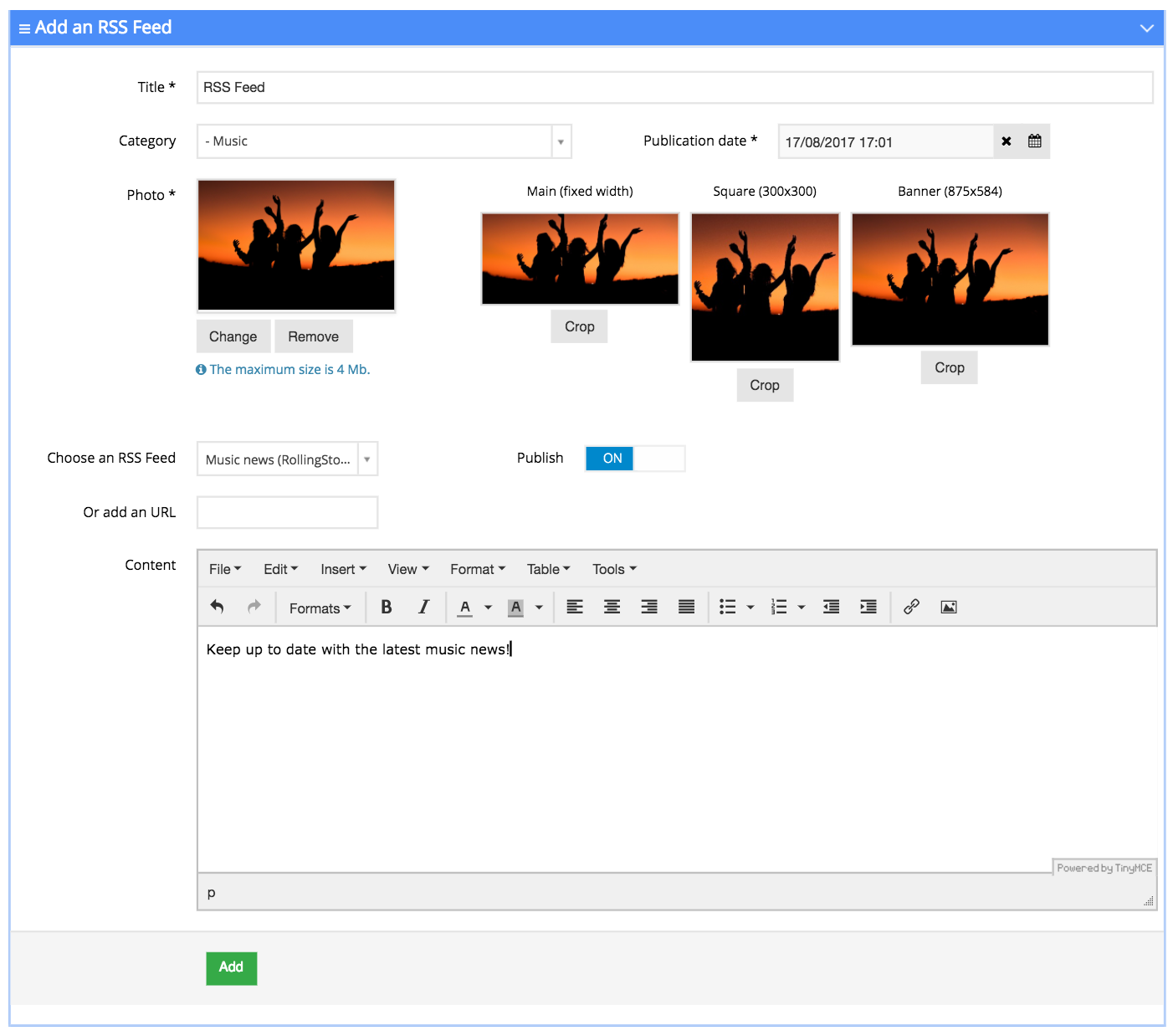Insert a link using chain icon

pyautogui.click(x=912, y=608)
